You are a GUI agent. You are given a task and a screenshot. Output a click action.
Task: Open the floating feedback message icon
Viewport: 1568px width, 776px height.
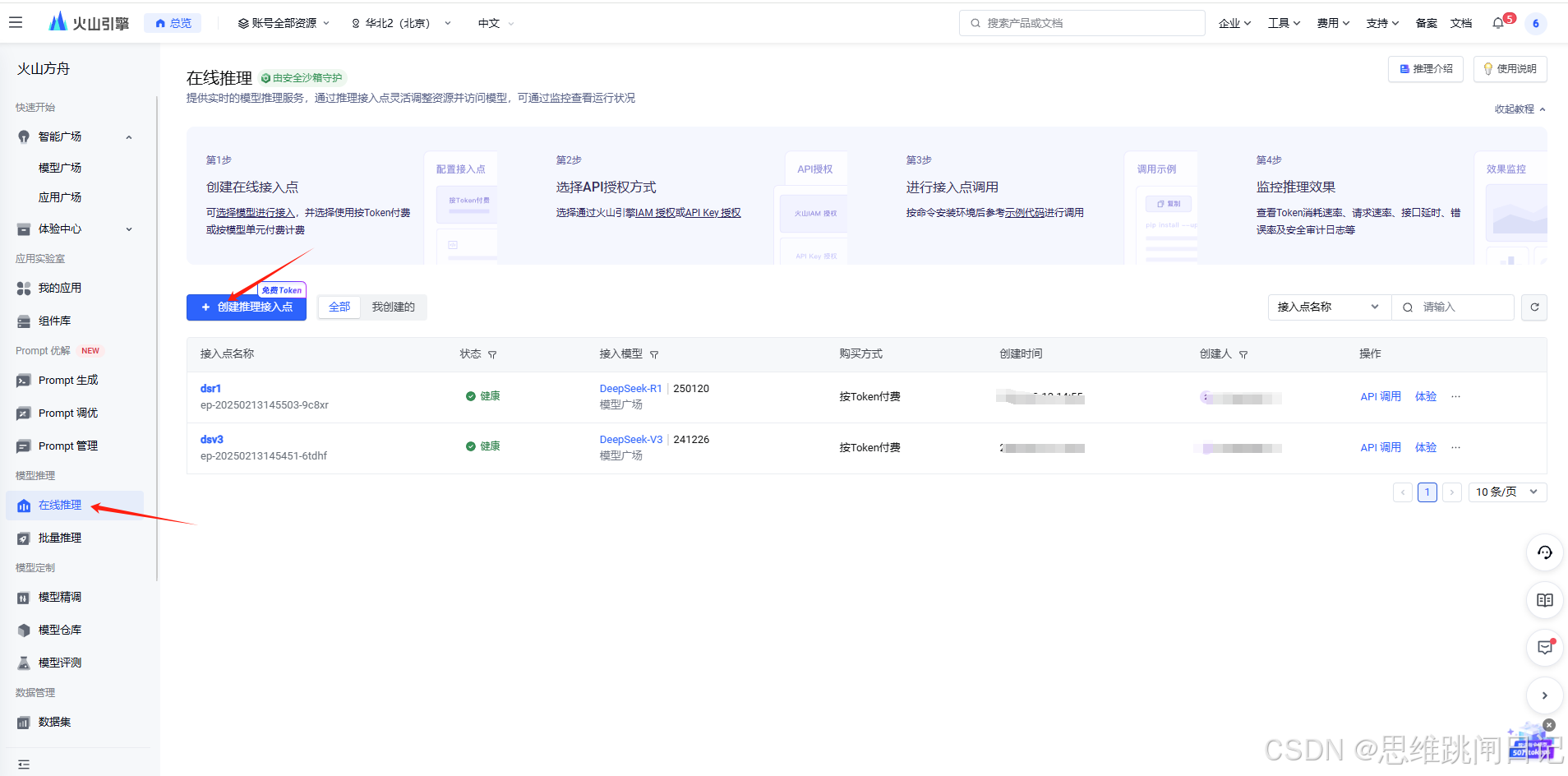[1545, 648]
